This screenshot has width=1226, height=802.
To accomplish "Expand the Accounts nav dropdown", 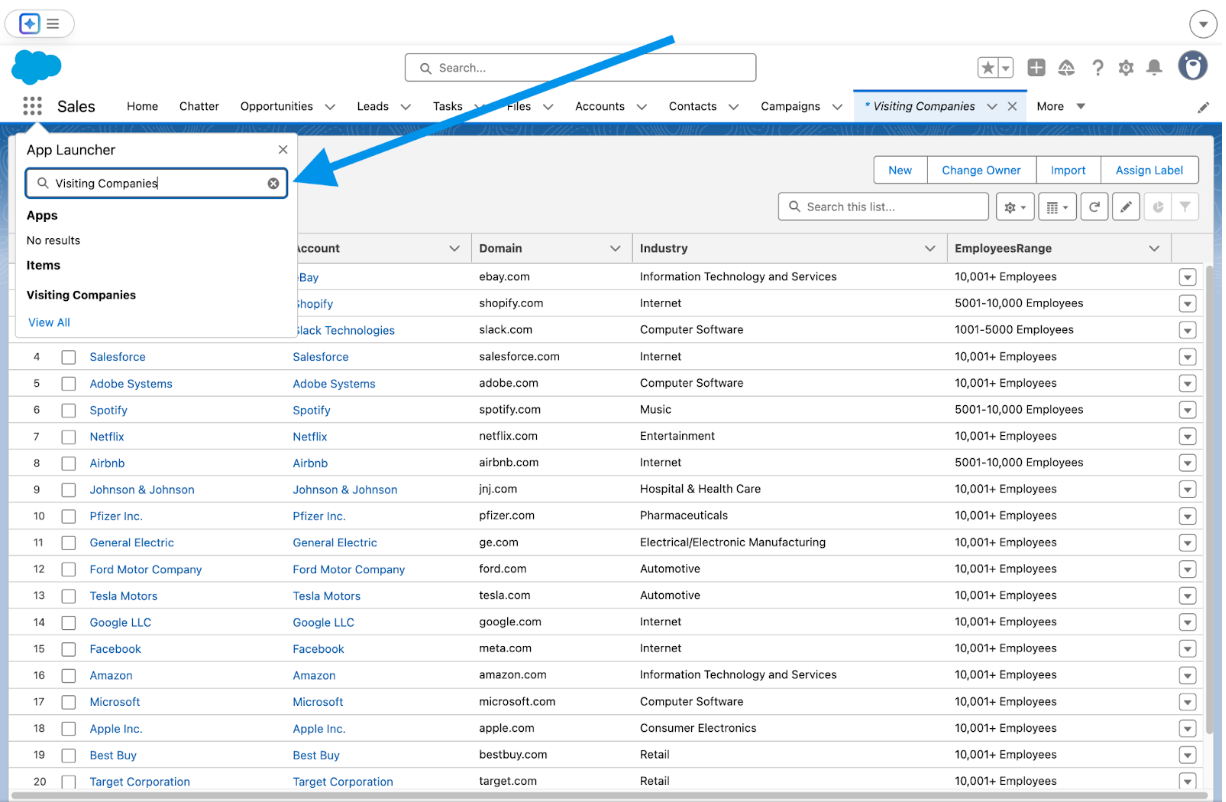I will 641,107.
